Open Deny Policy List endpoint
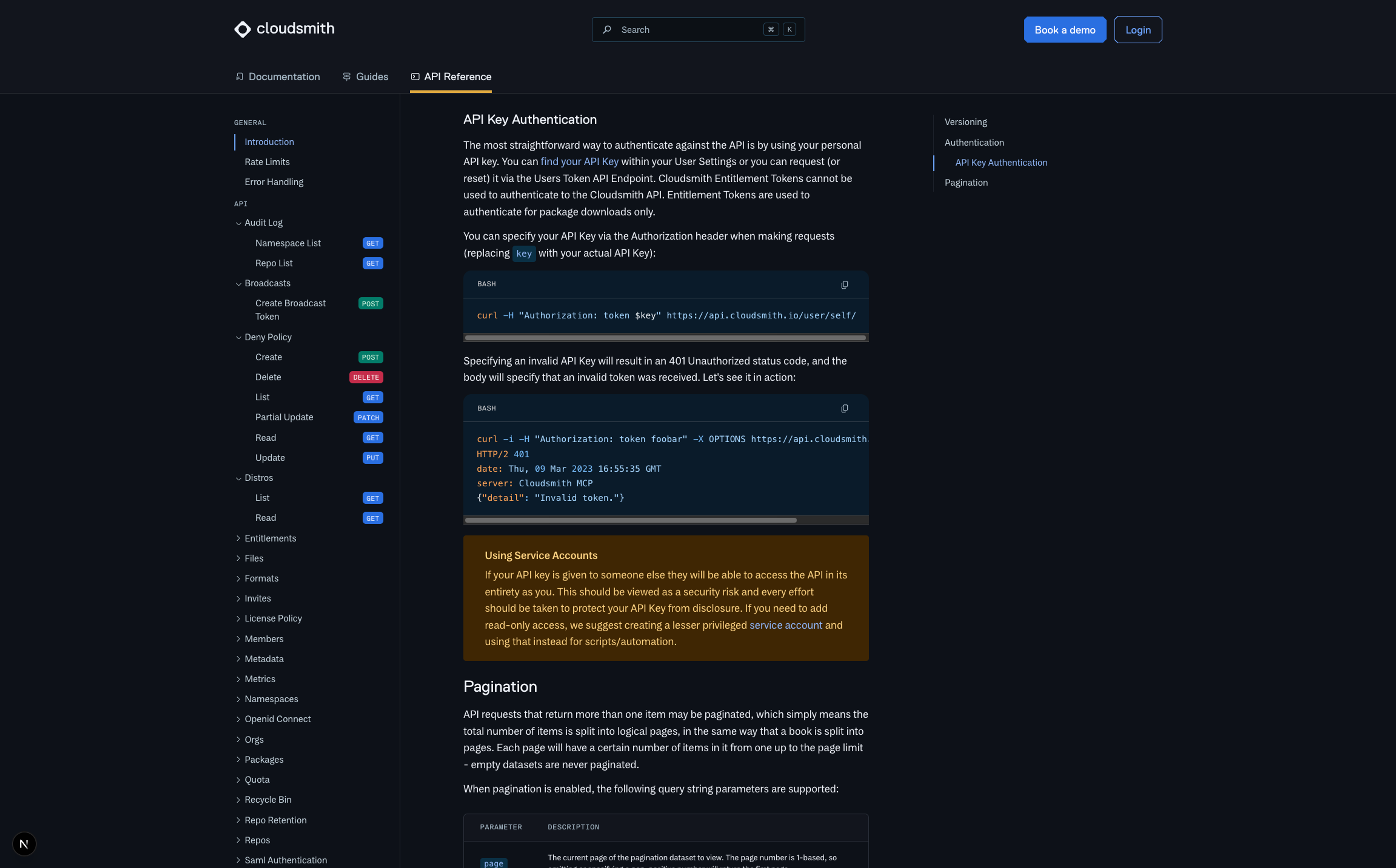The width and height of the screenshot is (1396, 868). click(x=318, y=397)
